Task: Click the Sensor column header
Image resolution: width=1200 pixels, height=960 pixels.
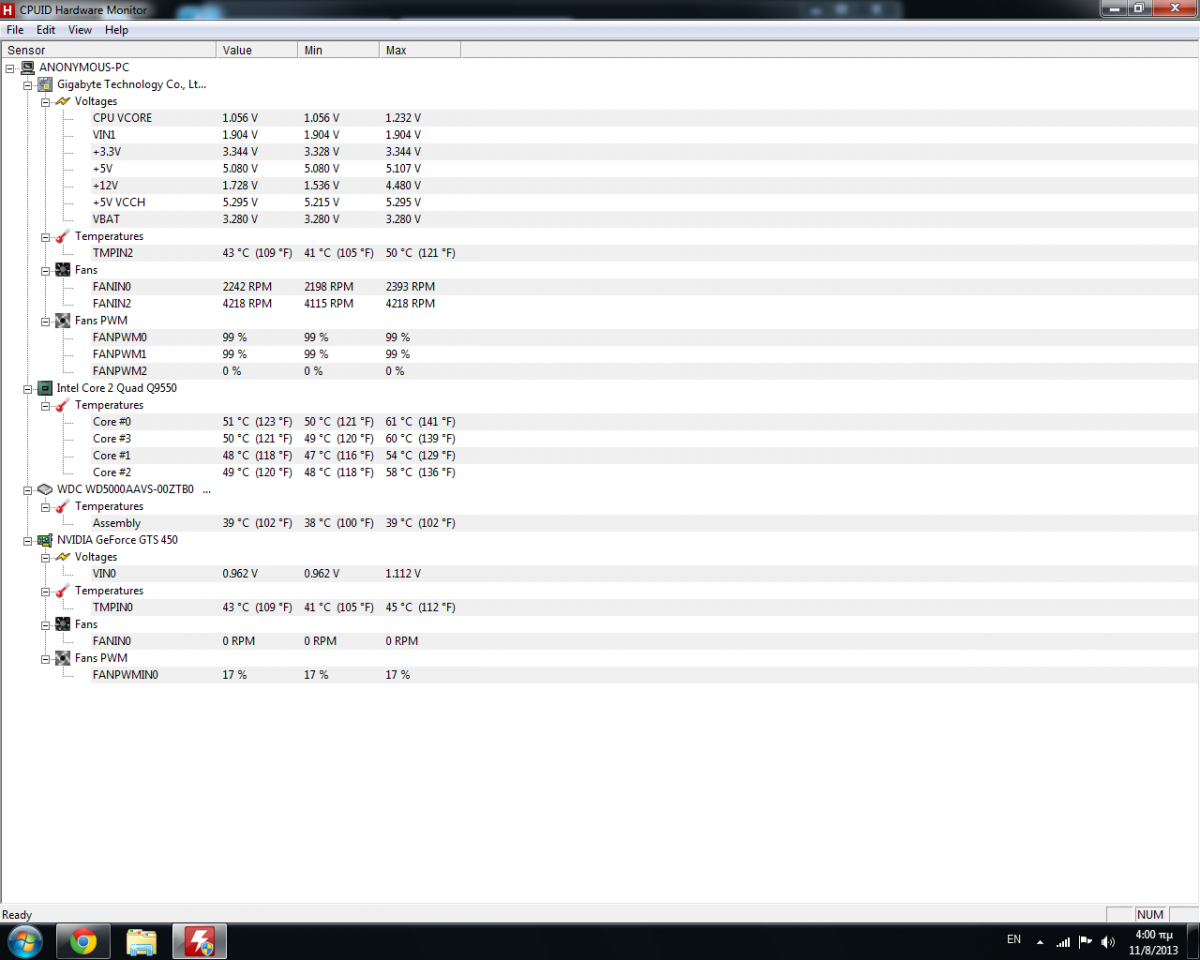Action: tap(108, 50)
